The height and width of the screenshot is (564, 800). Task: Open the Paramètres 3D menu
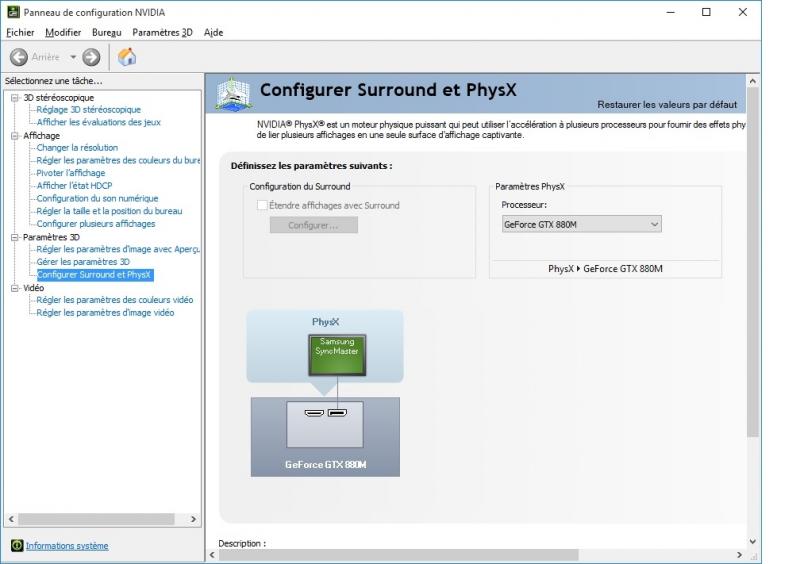(x=162, y=32)
